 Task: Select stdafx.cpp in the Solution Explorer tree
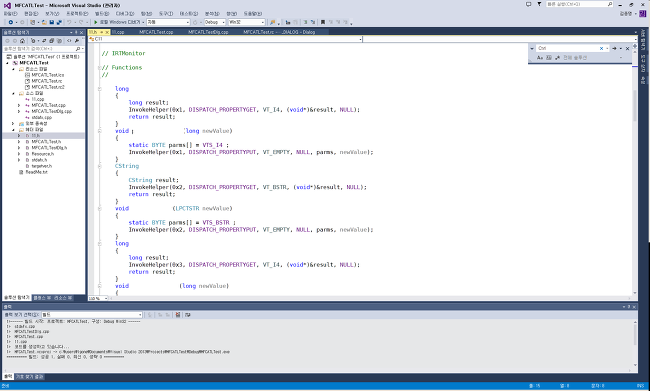pos(41,118)
